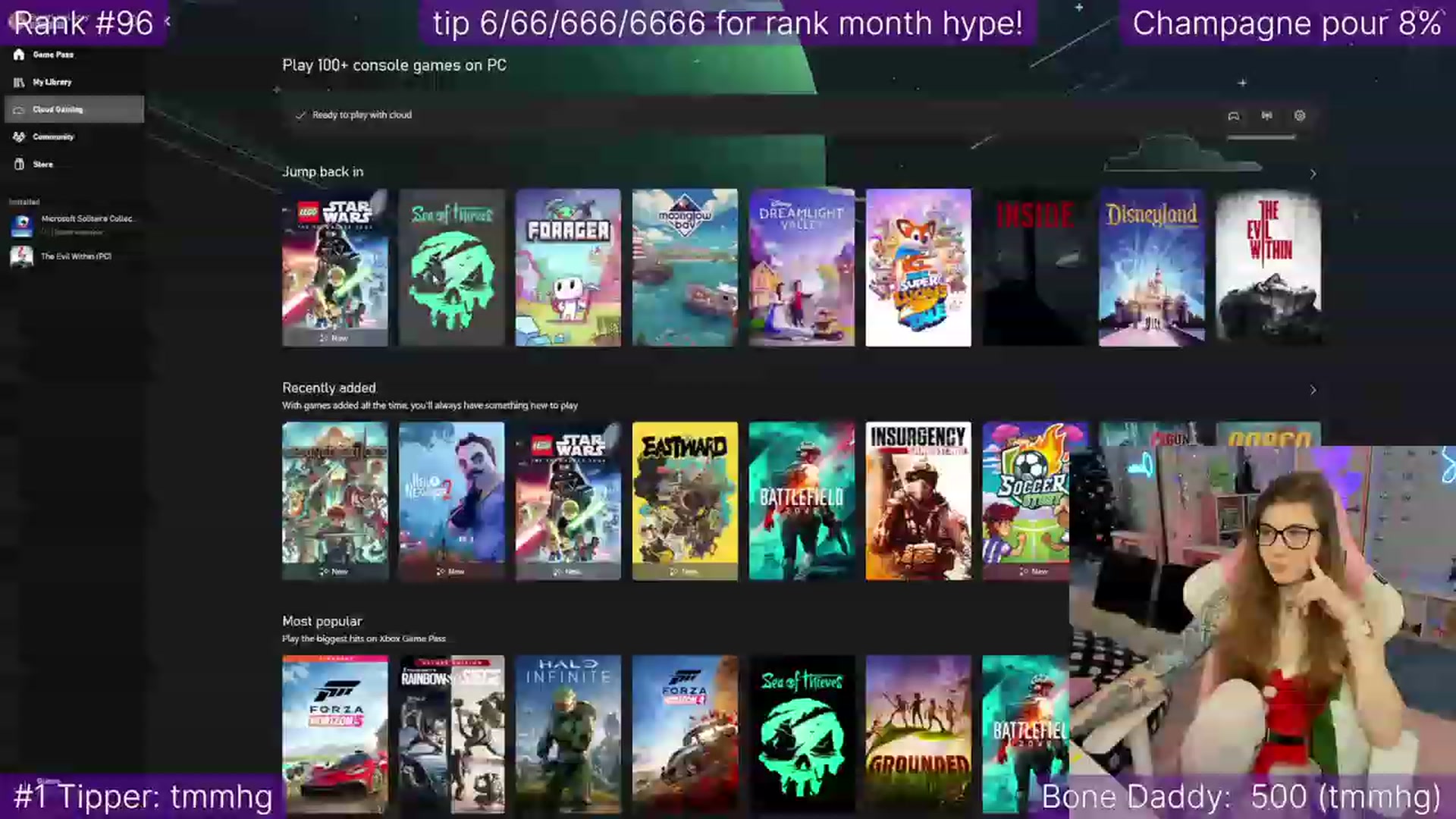Click the network signal icon

[x=1266, y=116]
